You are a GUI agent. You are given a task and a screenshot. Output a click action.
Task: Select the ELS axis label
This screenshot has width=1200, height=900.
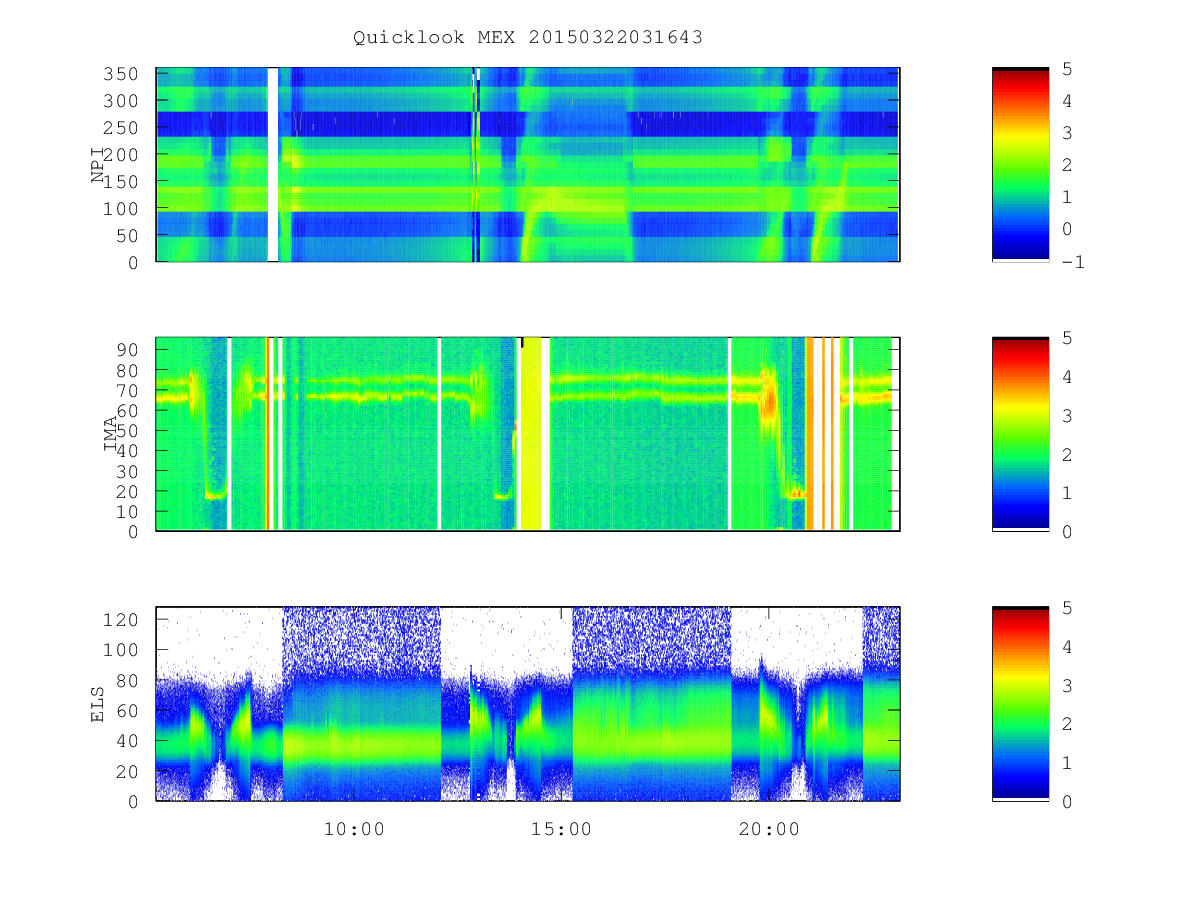coord(98,704)
